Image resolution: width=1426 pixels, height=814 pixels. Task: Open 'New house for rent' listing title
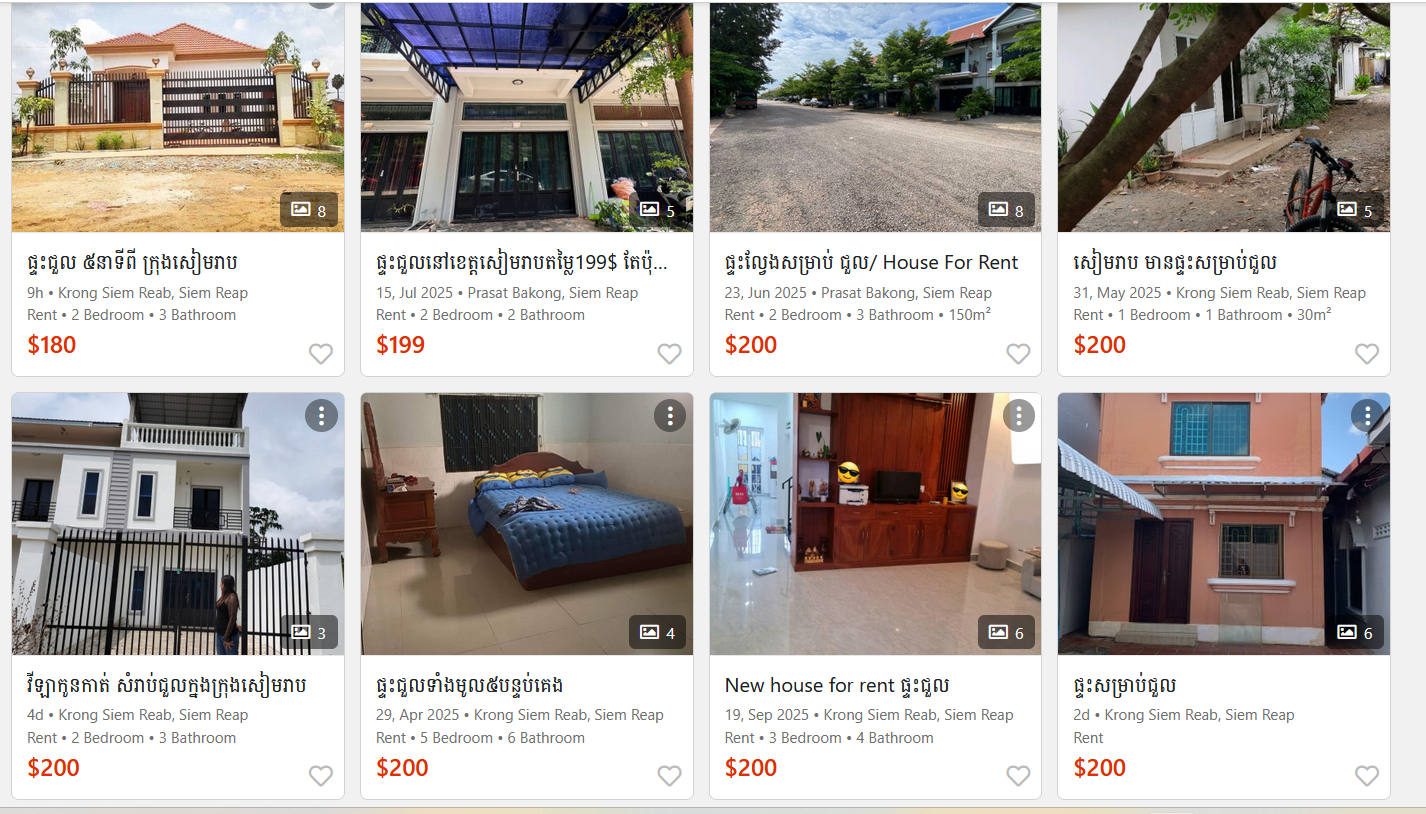[x=836, y=685]
